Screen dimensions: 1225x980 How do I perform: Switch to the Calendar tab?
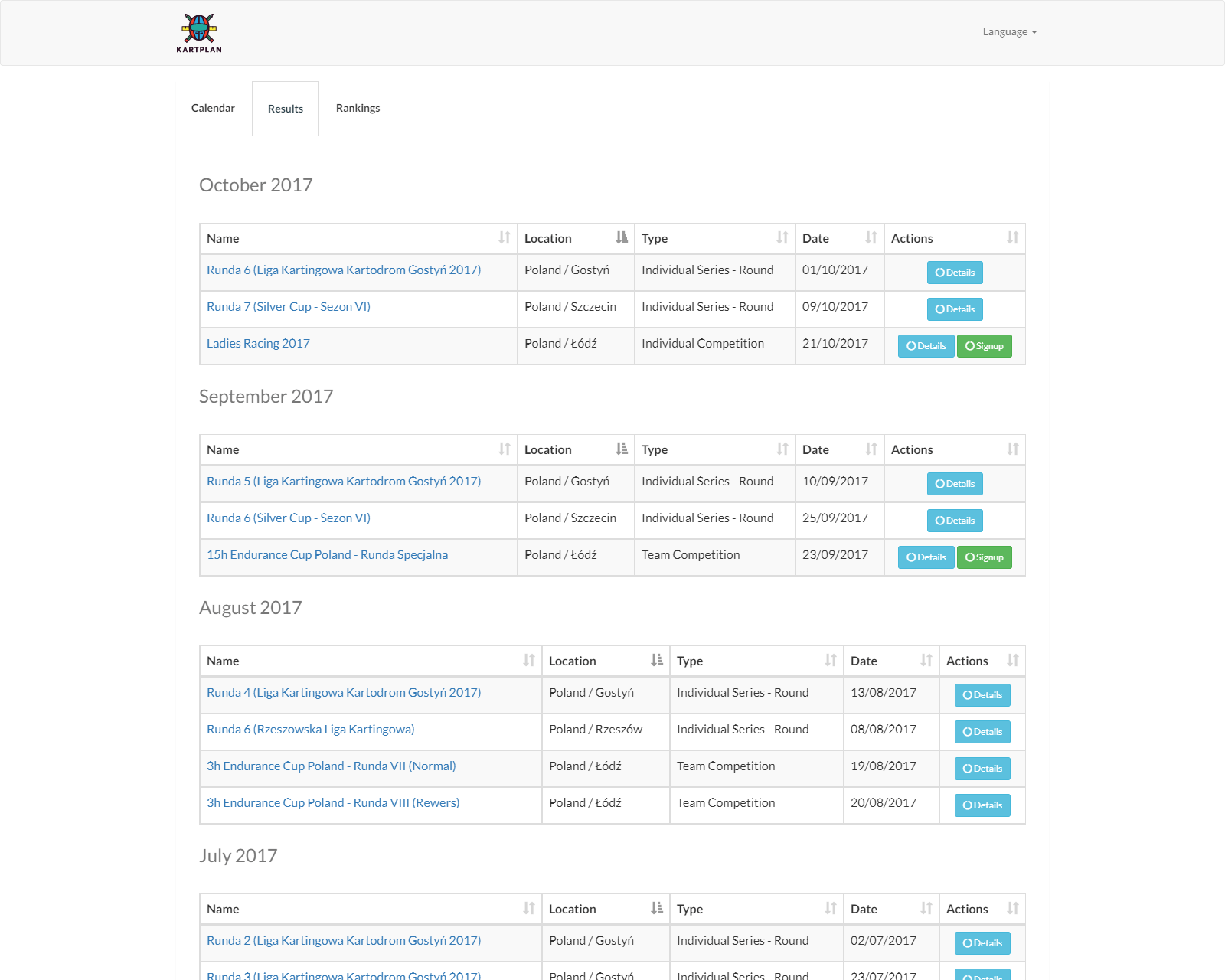tap(213, 108)
